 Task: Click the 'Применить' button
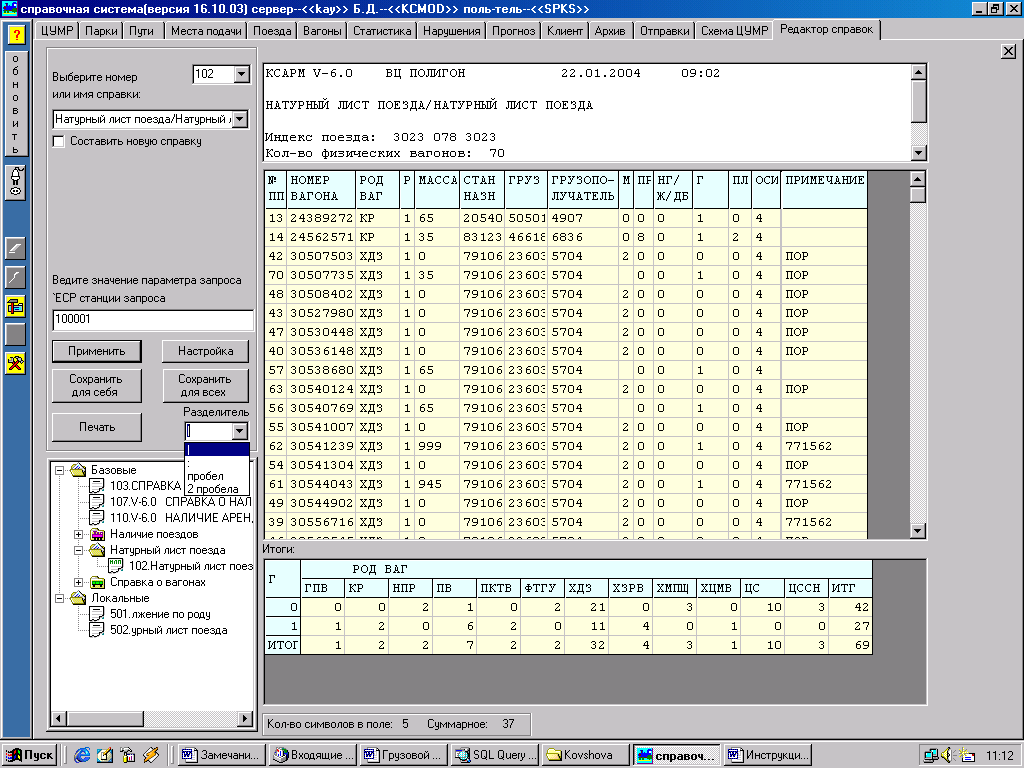97,351
